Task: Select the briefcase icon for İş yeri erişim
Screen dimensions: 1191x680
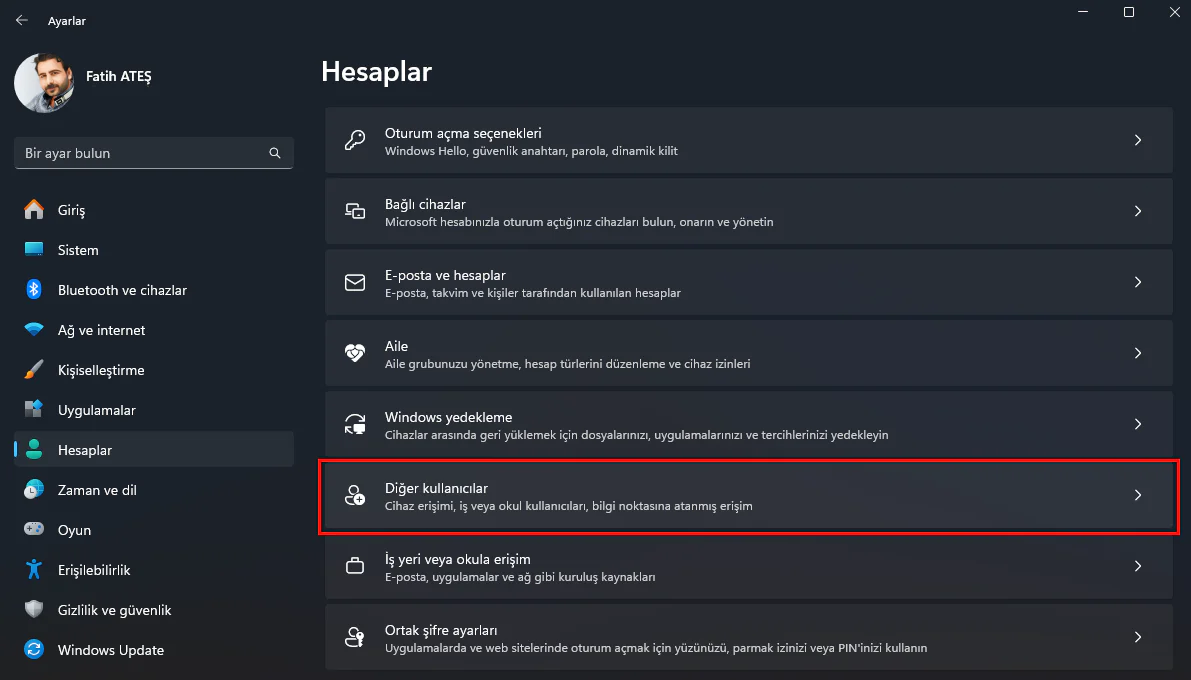Action: tap(355, 565)
